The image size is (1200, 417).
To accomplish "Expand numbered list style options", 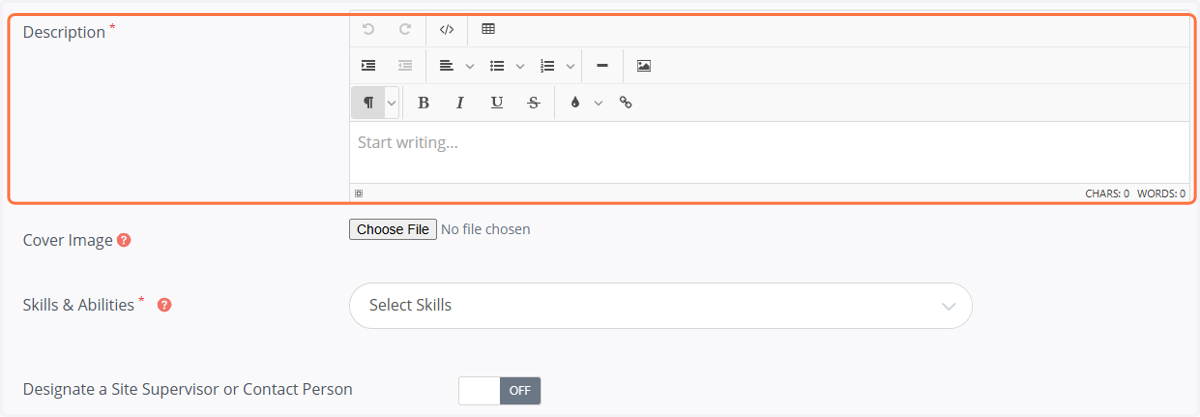I will (570, 66).
